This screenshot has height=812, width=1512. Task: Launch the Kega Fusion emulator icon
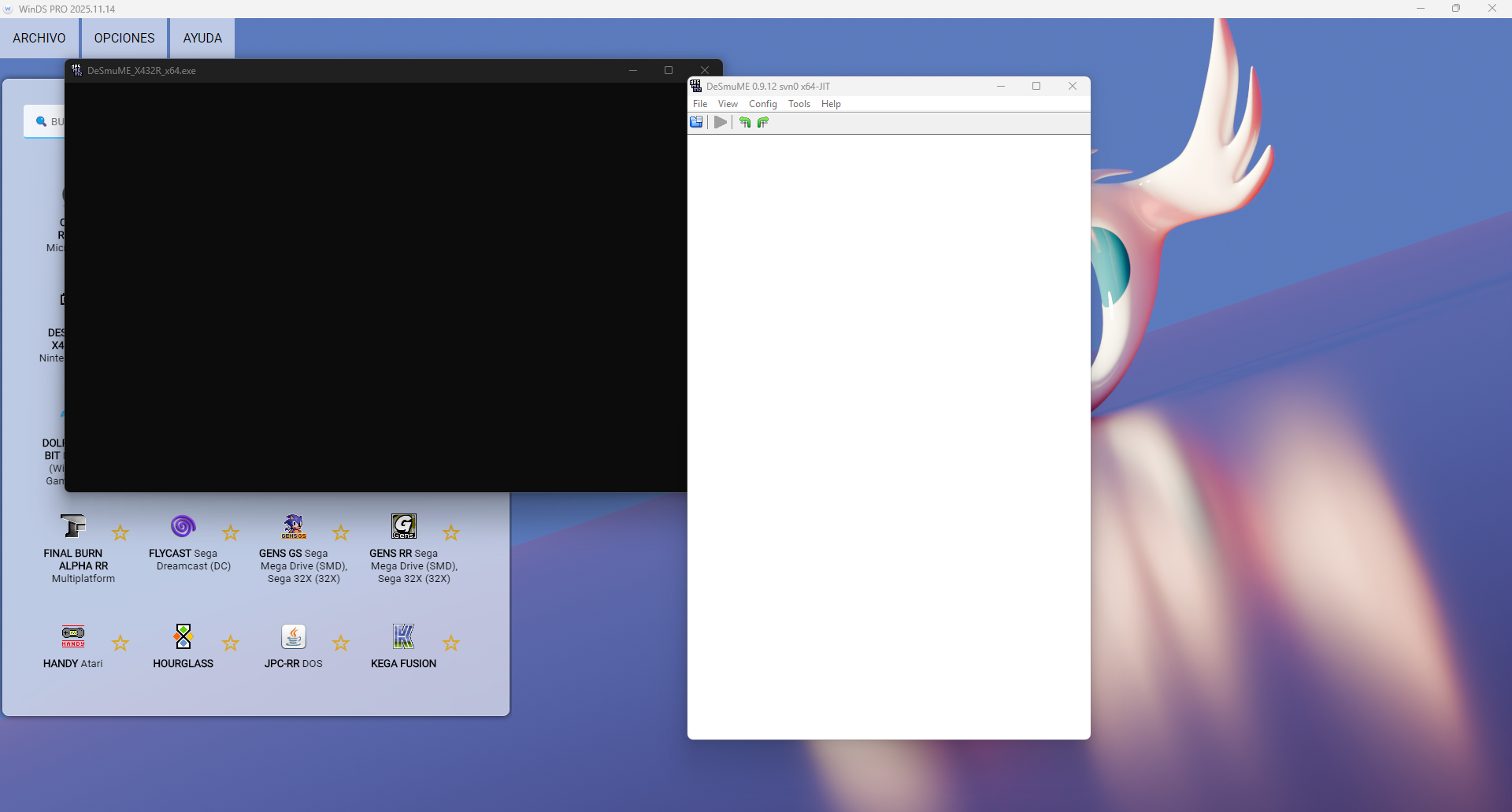(x=404, y=636)
